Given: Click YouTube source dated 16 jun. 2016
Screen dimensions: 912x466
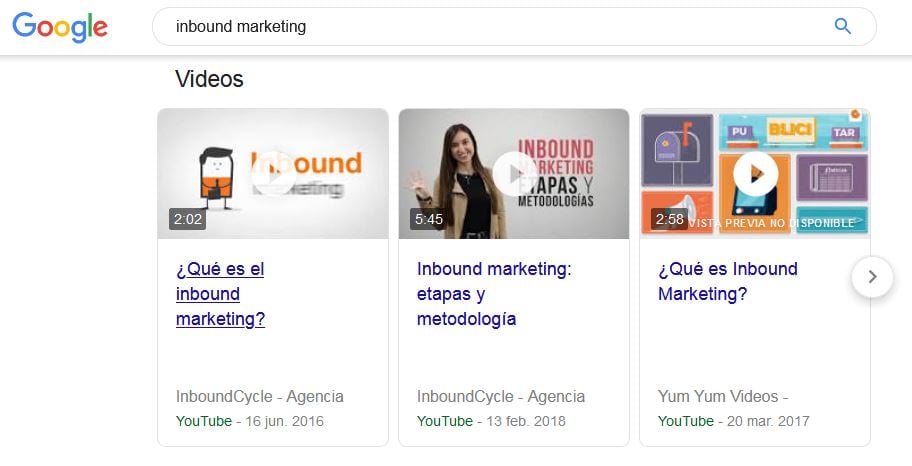Looking at the screenshot, I should [x=204, y=421].
